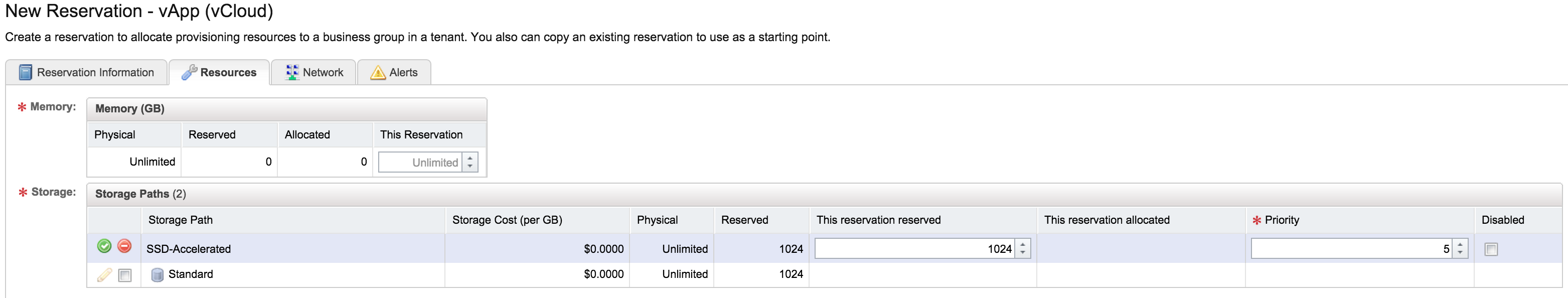Click the Storage Path column header
This screenshot has height=298, width=1568.
(180, 220)
